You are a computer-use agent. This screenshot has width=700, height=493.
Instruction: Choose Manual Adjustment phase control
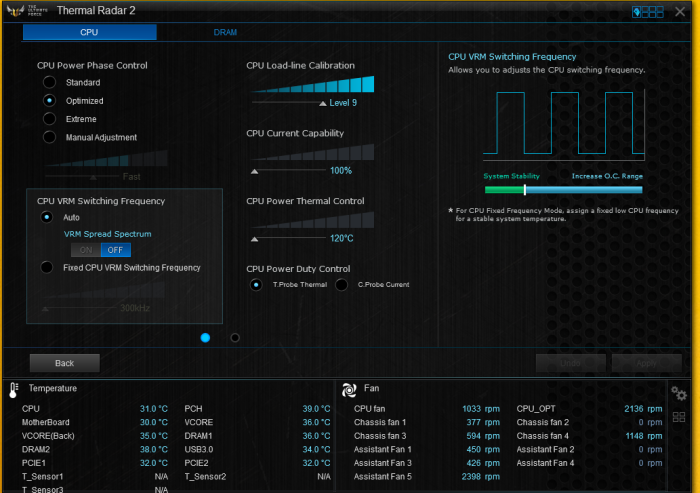(49, 137)
